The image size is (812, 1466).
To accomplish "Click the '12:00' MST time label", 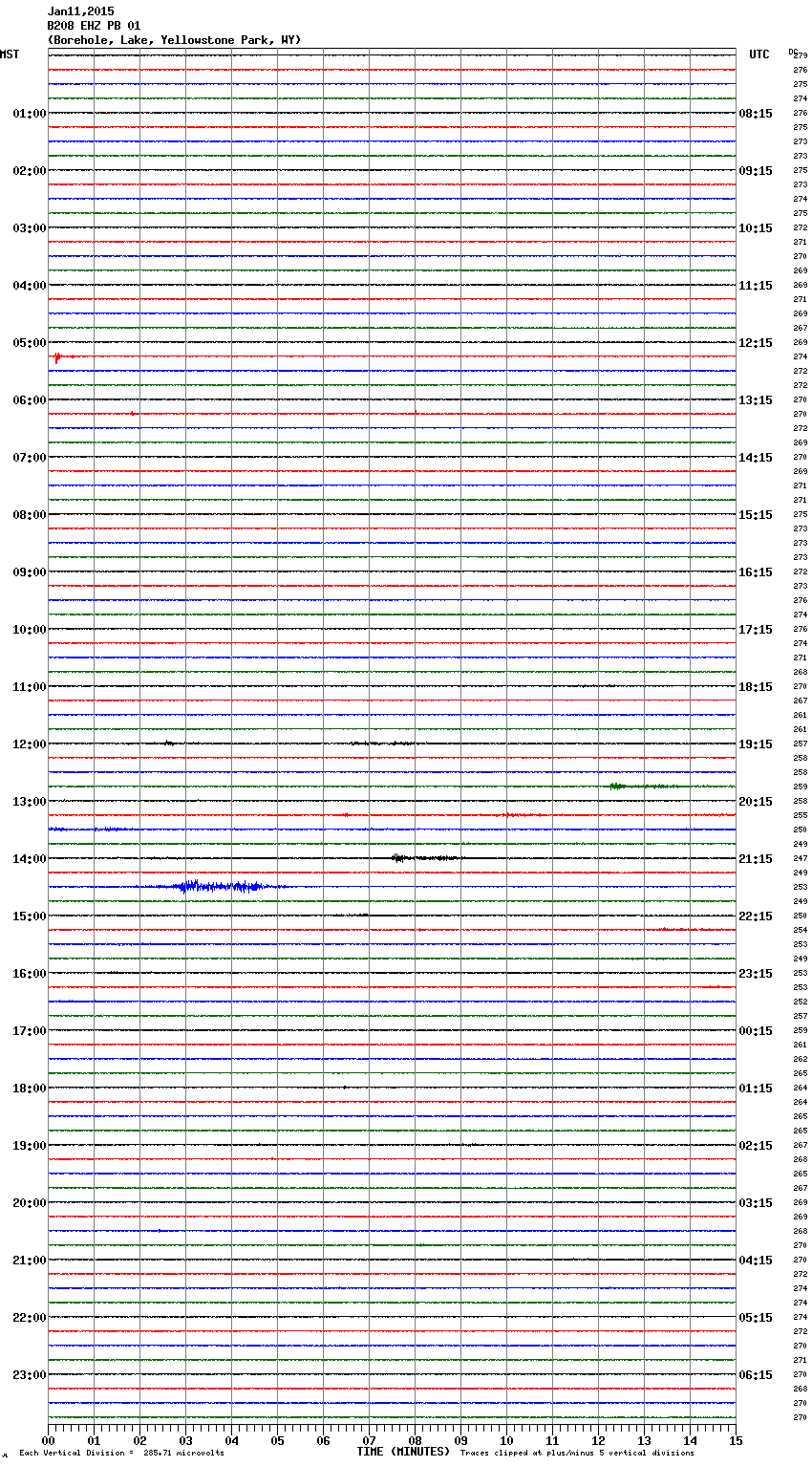I will click(x=29, y=744).
